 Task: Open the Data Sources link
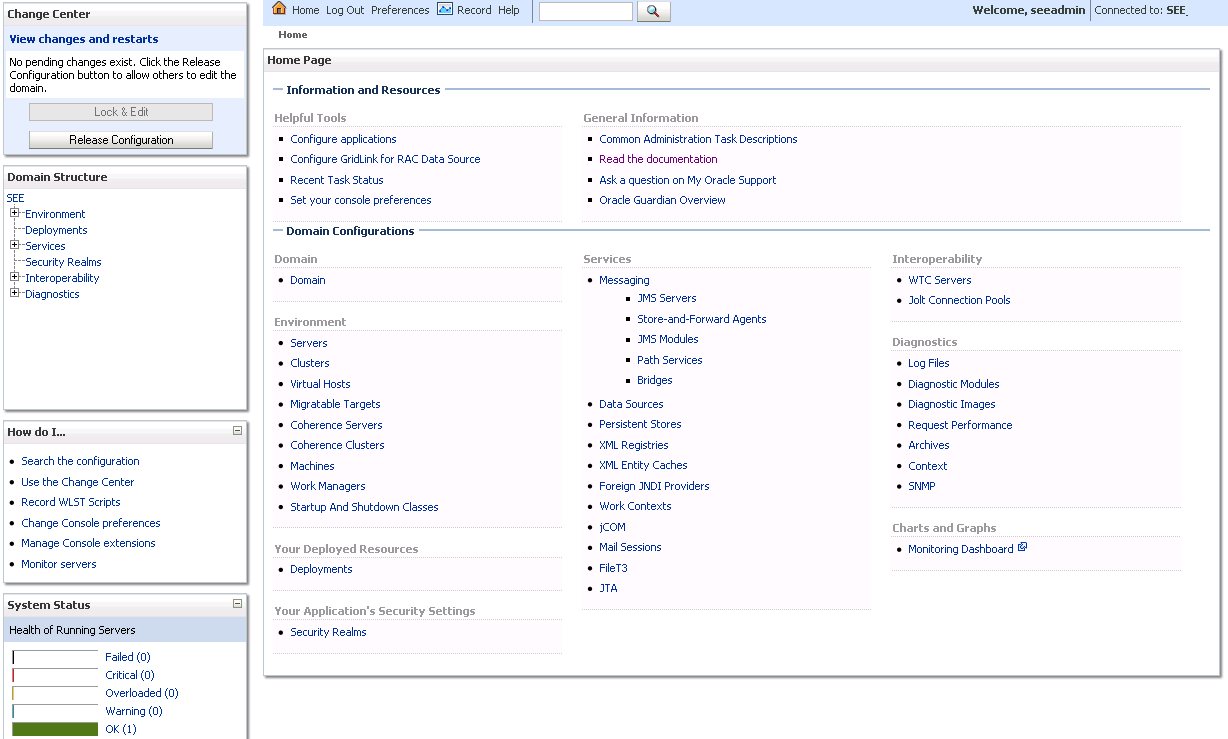tap(631, 404)
